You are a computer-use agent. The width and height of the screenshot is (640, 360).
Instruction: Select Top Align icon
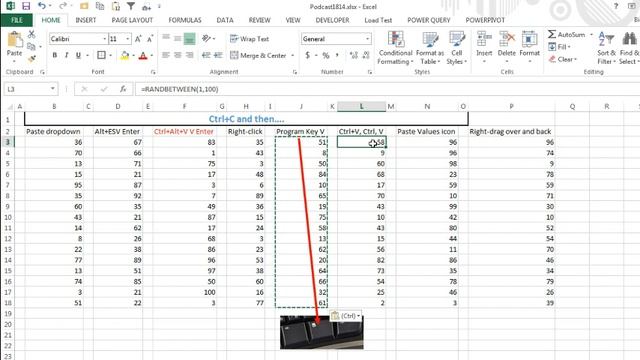(x=166, y=38)
